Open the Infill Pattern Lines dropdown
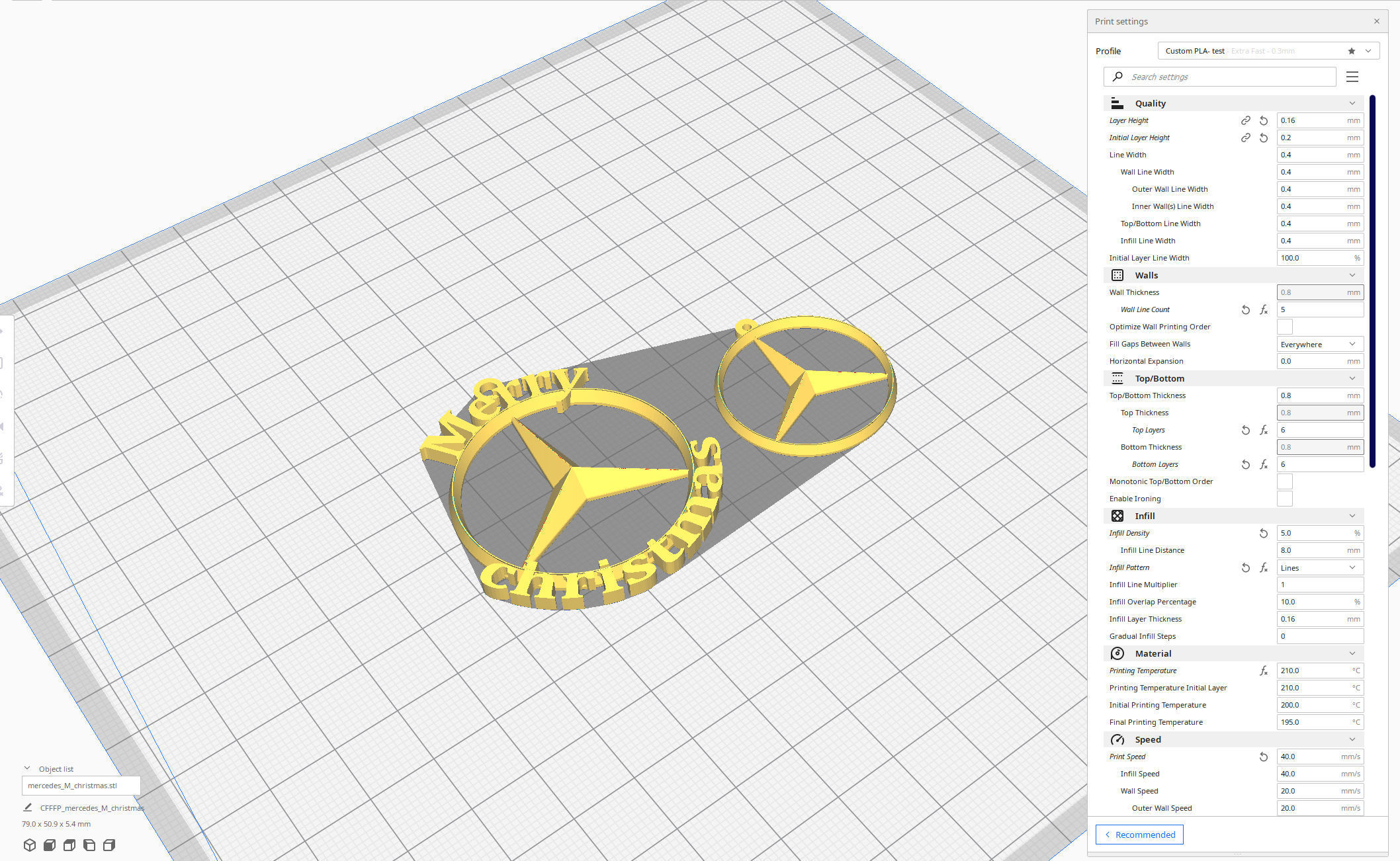Image resolution: width=1400 pixels, height=861 pixels. tap(1320, 567)
